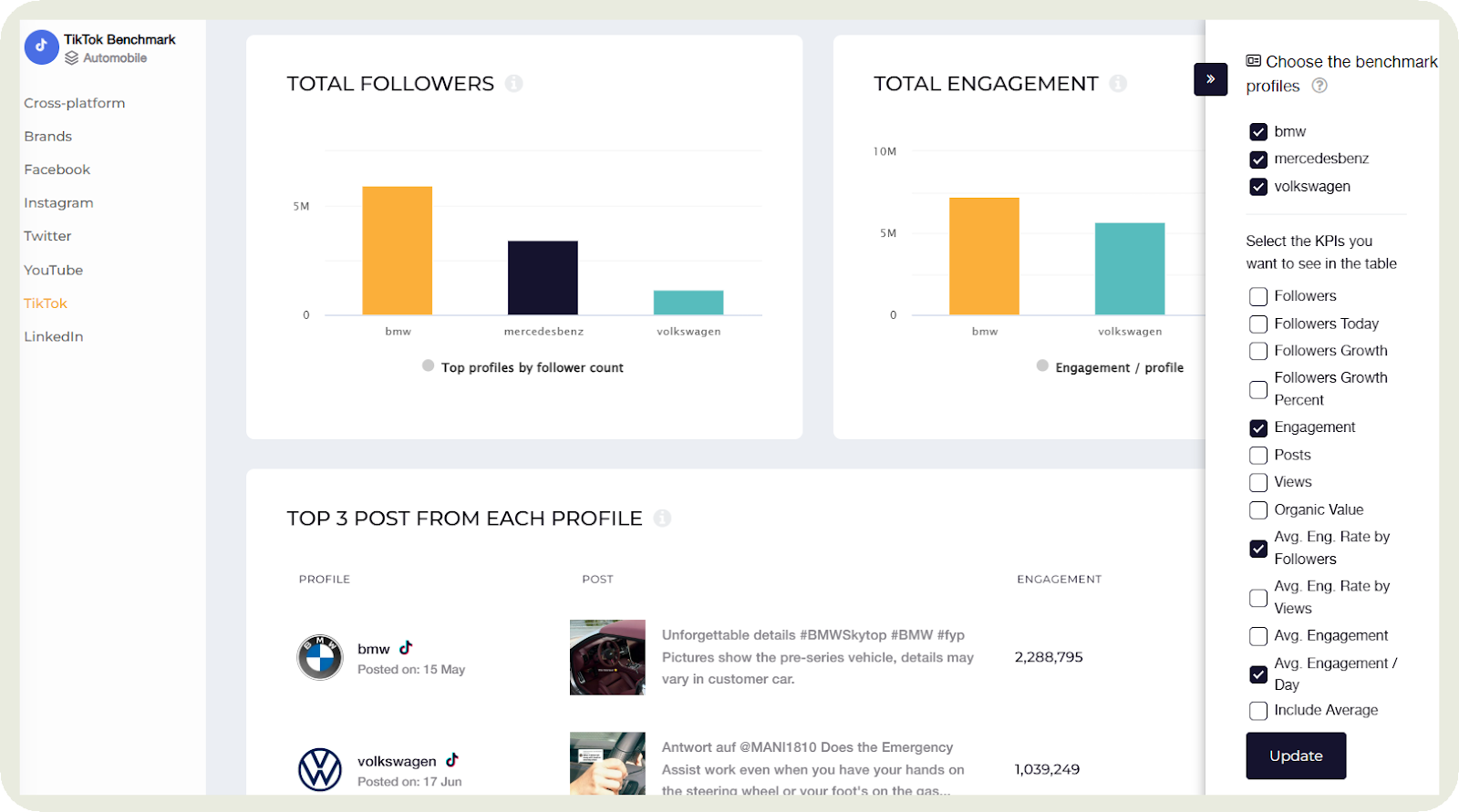Toggle the Engagement / profile legend item

coord(1111,367)
